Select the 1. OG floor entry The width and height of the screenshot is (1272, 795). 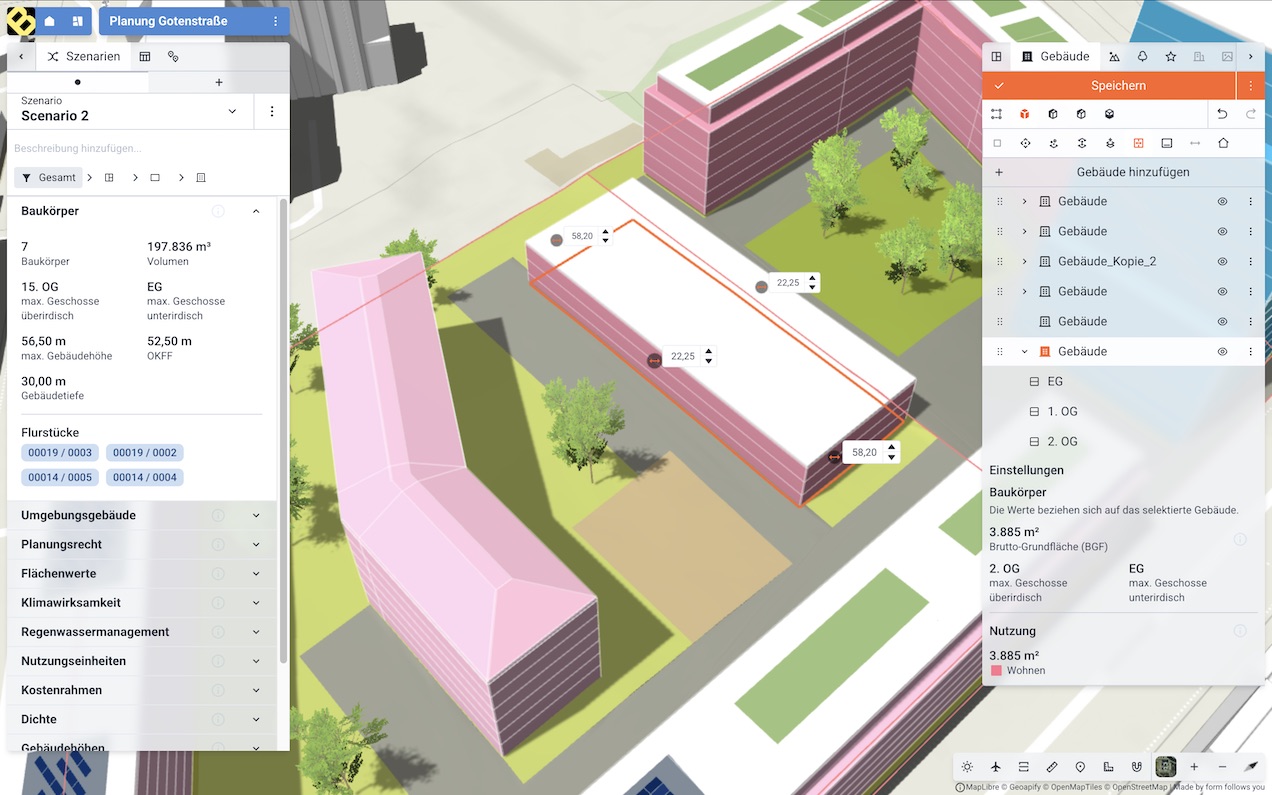coord(1062,412)
